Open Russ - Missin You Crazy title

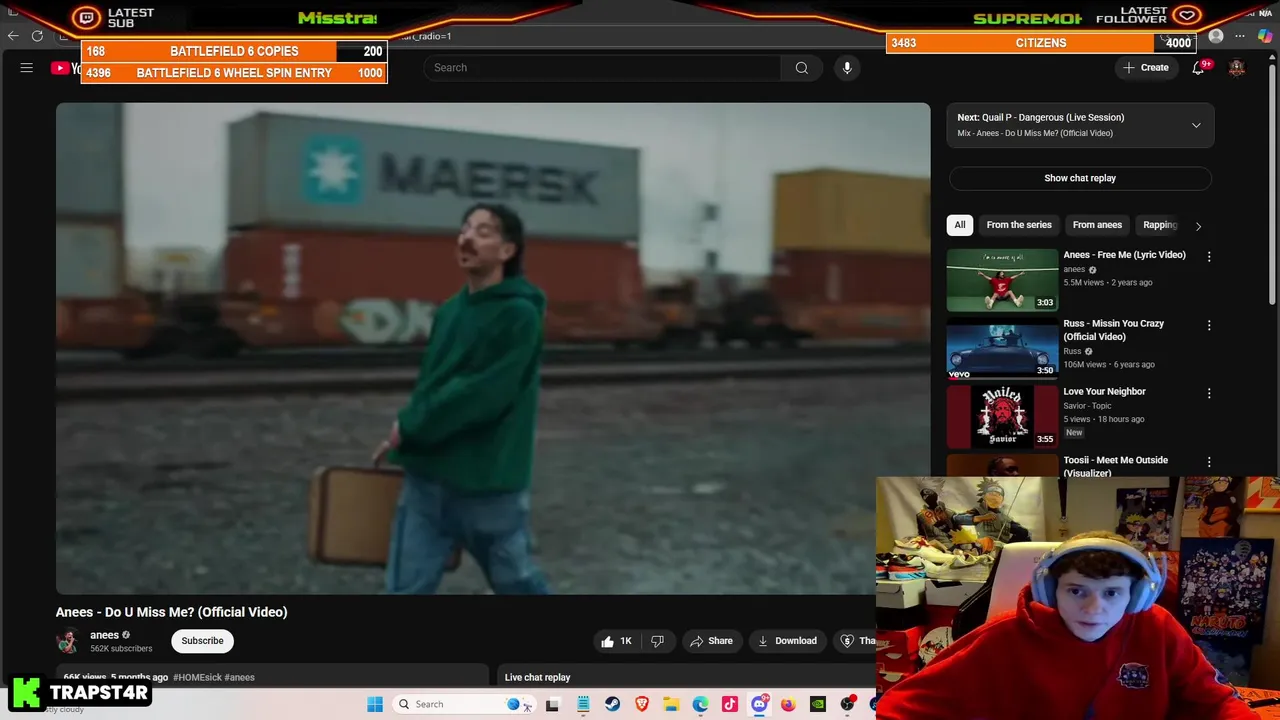click(x=1113, y=330)
